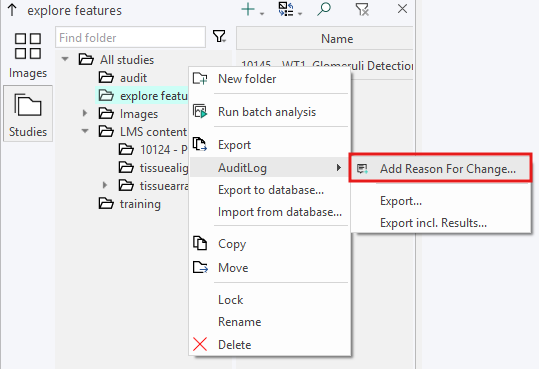Open the view options dropdown arrow
The image size is (539, 369).
[x=300, y=14]
